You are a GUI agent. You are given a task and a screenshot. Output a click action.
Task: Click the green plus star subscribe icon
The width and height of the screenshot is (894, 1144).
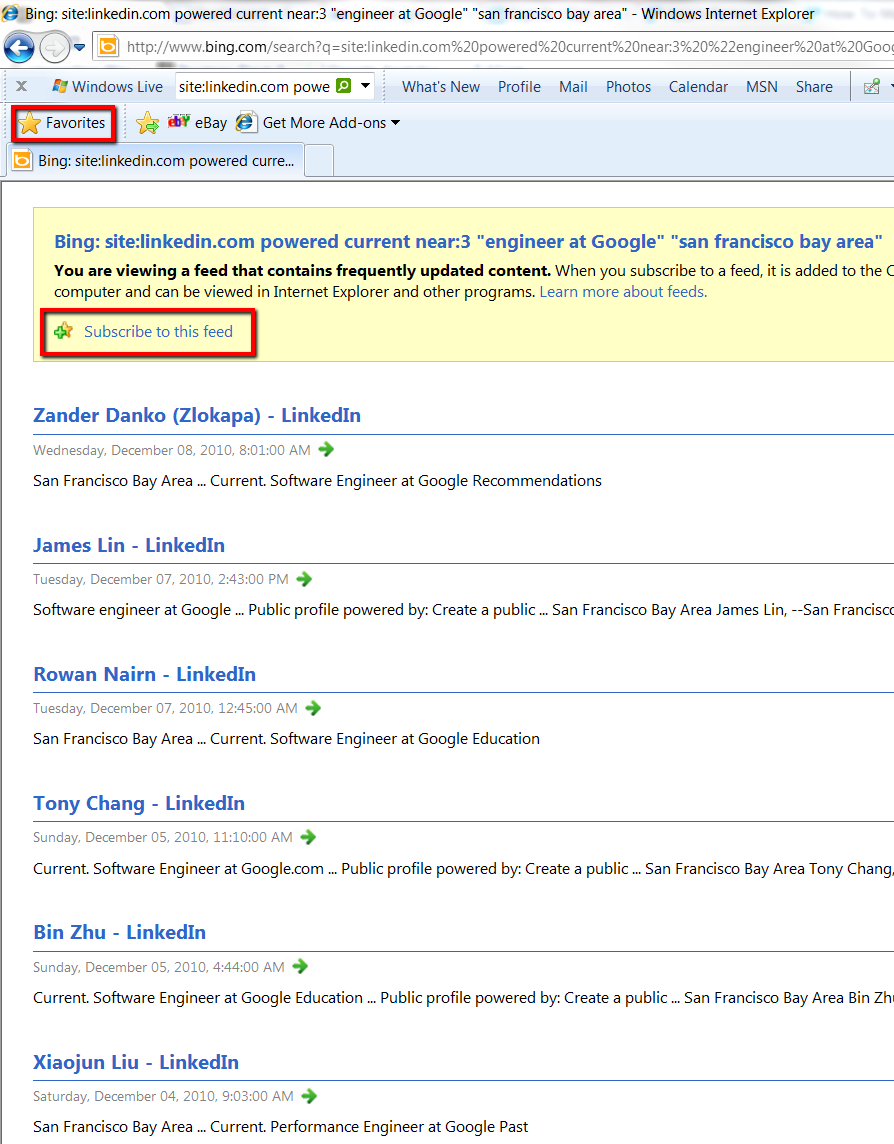[63, 331]
